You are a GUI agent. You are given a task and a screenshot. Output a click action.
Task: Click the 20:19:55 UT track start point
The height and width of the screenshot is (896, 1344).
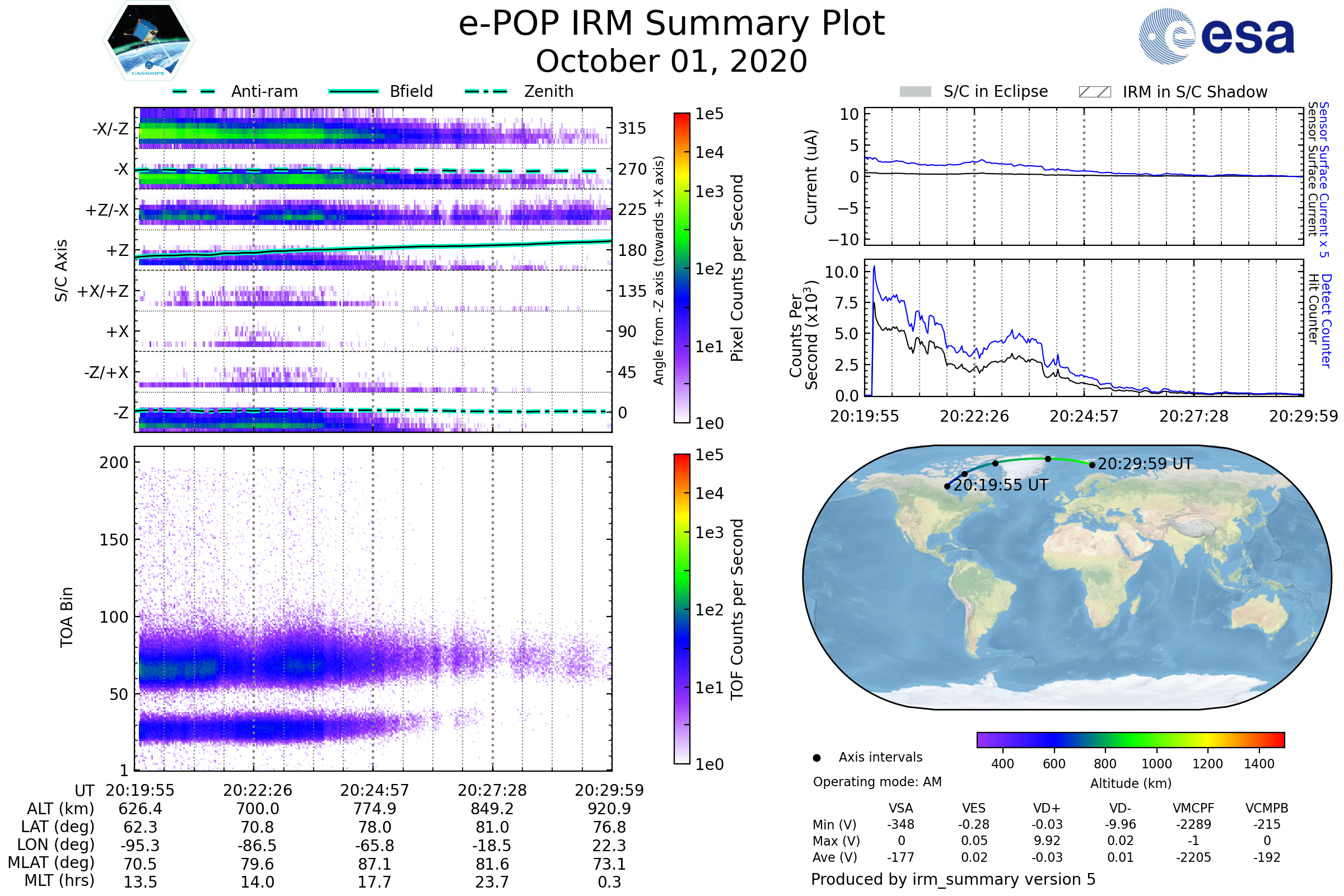(948, 486)
